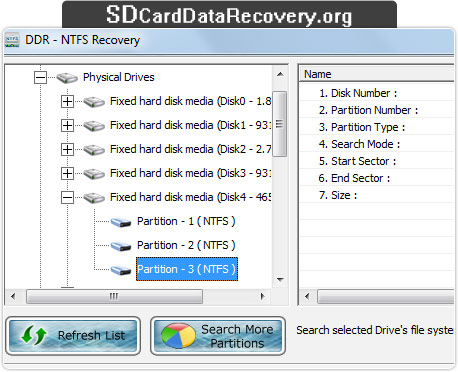Select Partition - 1 ( NTFS )
This screenshot has width=458, height=372.
click(x=186, y=221)
